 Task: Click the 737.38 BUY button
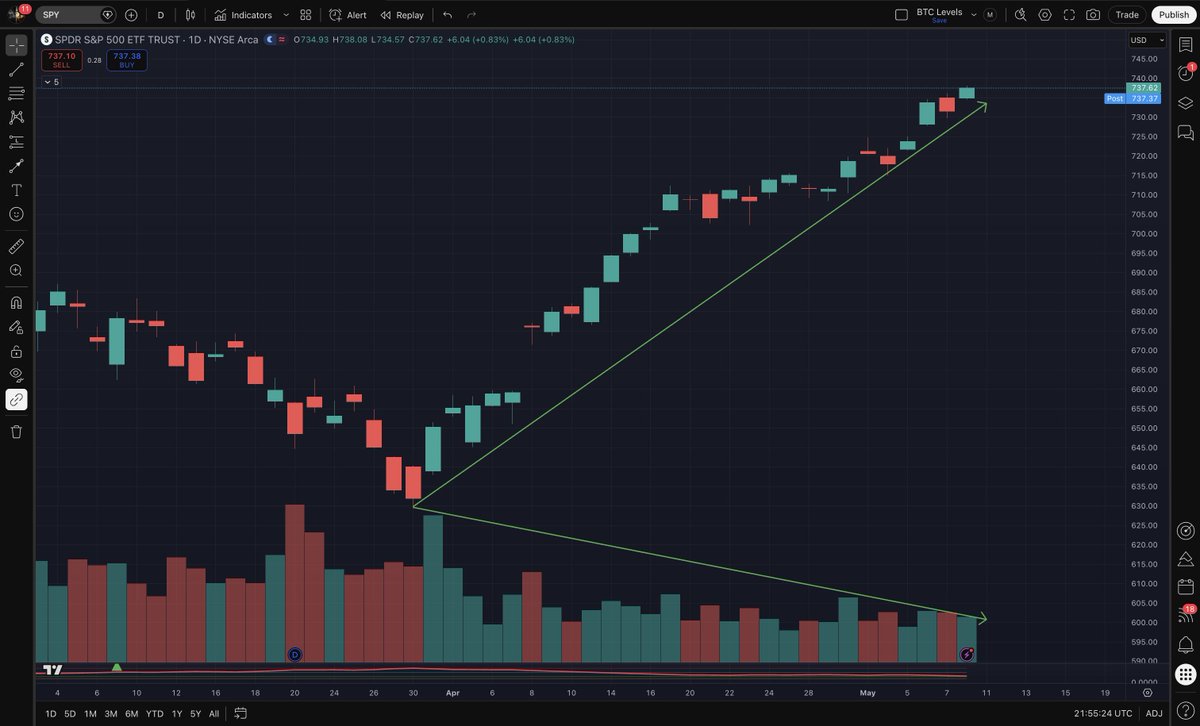pos(127,60)
